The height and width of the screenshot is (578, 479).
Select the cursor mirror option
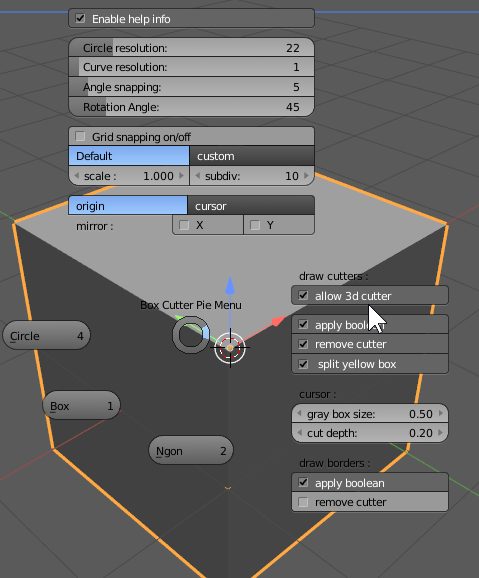pos(251,206)
